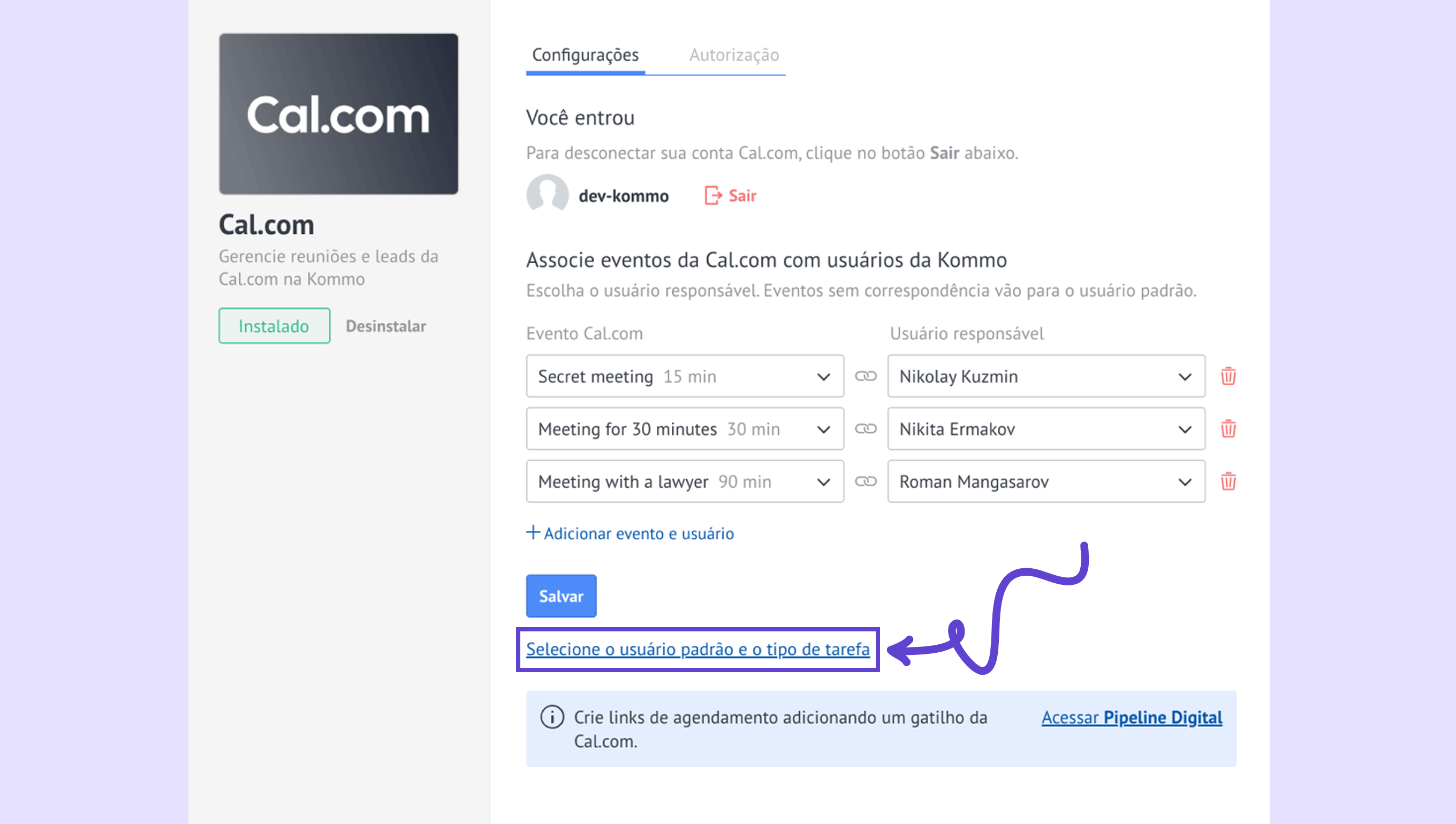The image size is (1456, 824).
Task: Click the info icon in the blue banner
Action: (x=552, y=717)
